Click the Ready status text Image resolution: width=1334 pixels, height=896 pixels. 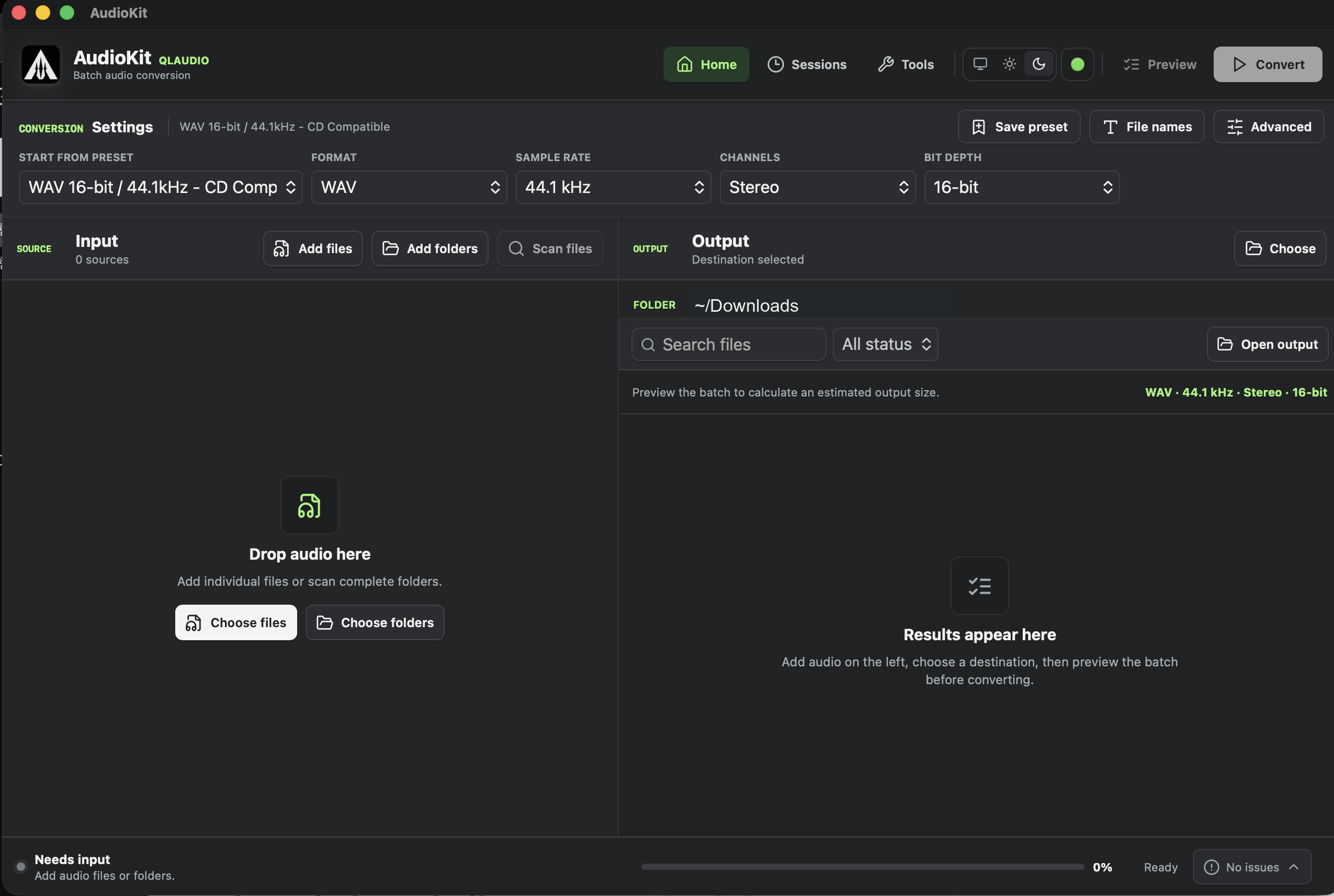click(1160, 867)
